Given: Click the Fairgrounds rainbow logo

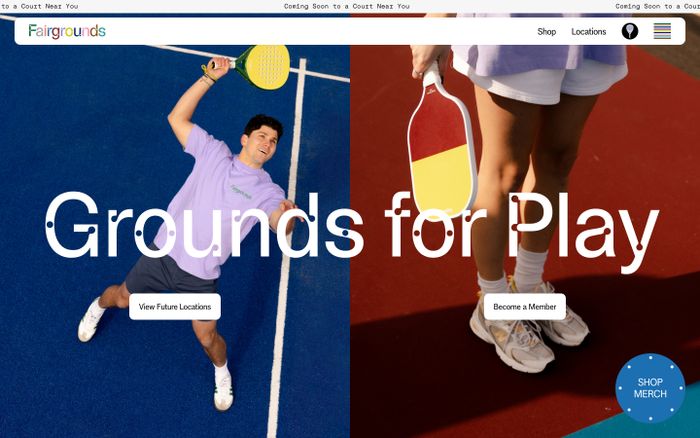Looking at the screenshot, I should 67,31.
